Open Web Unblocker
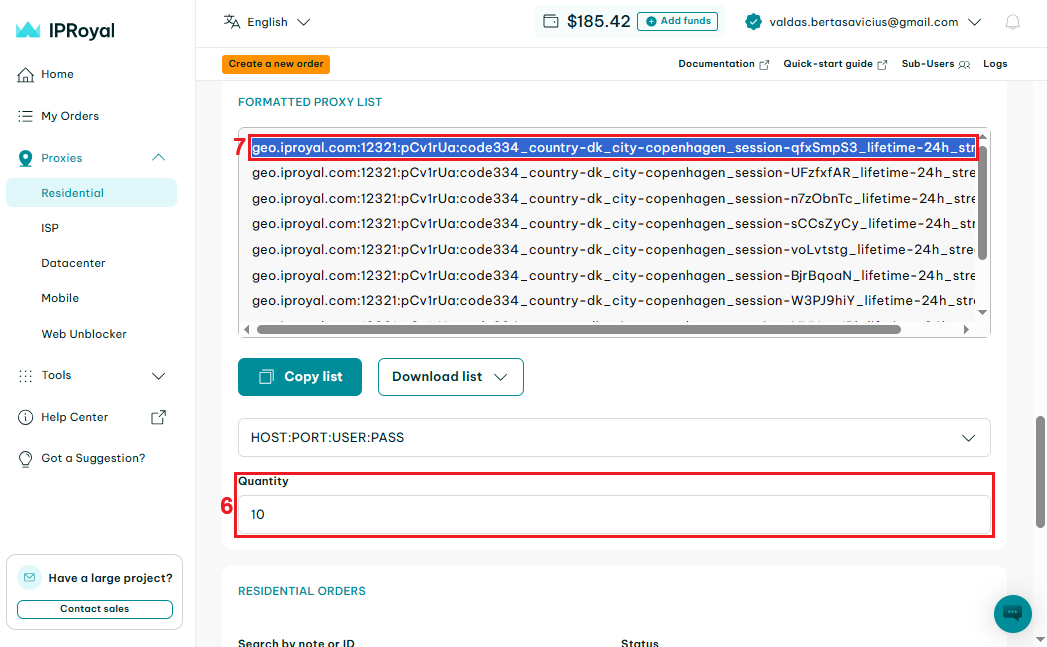The image size is (1047, 647). (x=83, y=334)
